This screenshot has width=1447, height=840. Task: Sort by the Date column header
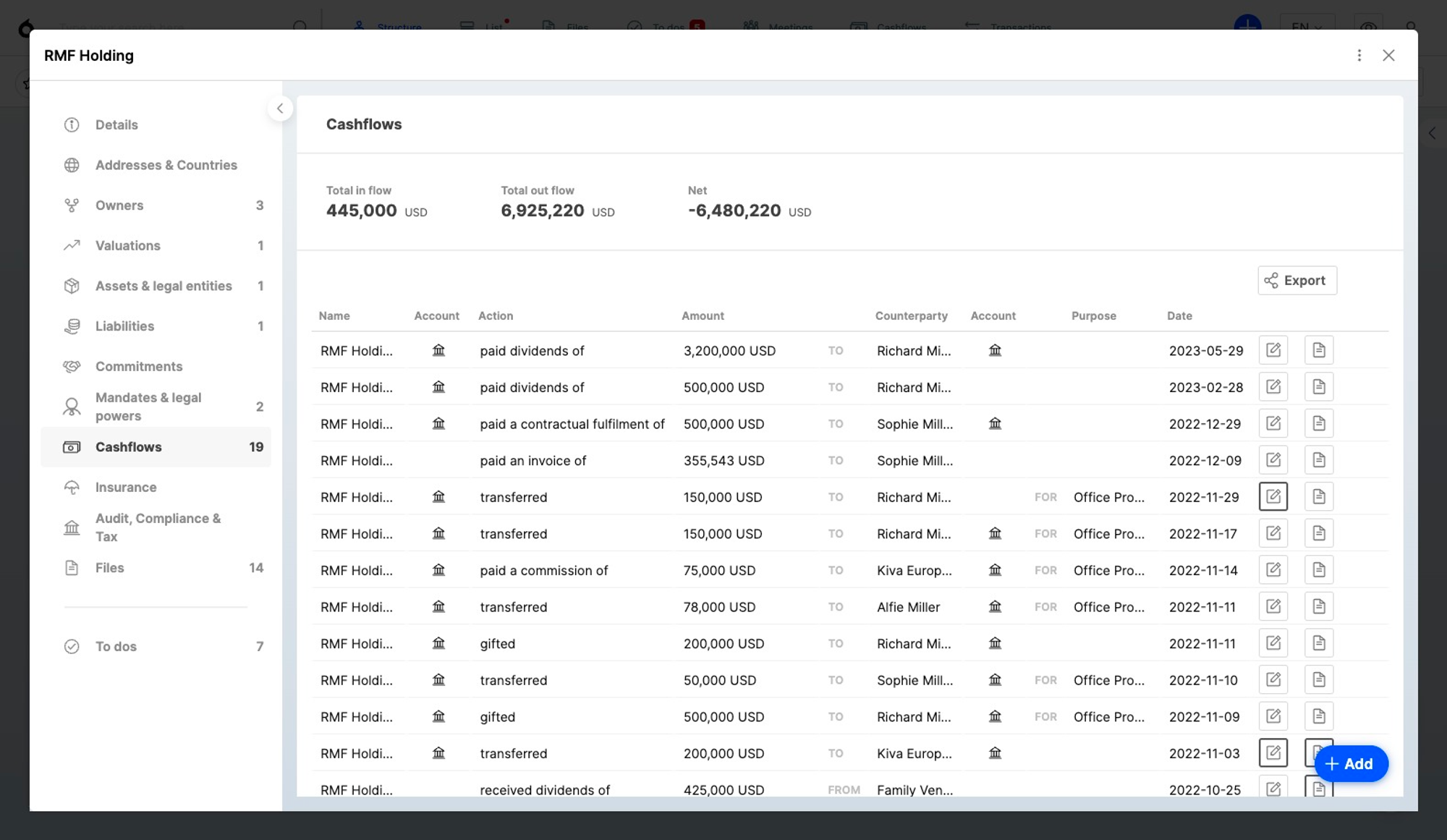[1179, 316]
